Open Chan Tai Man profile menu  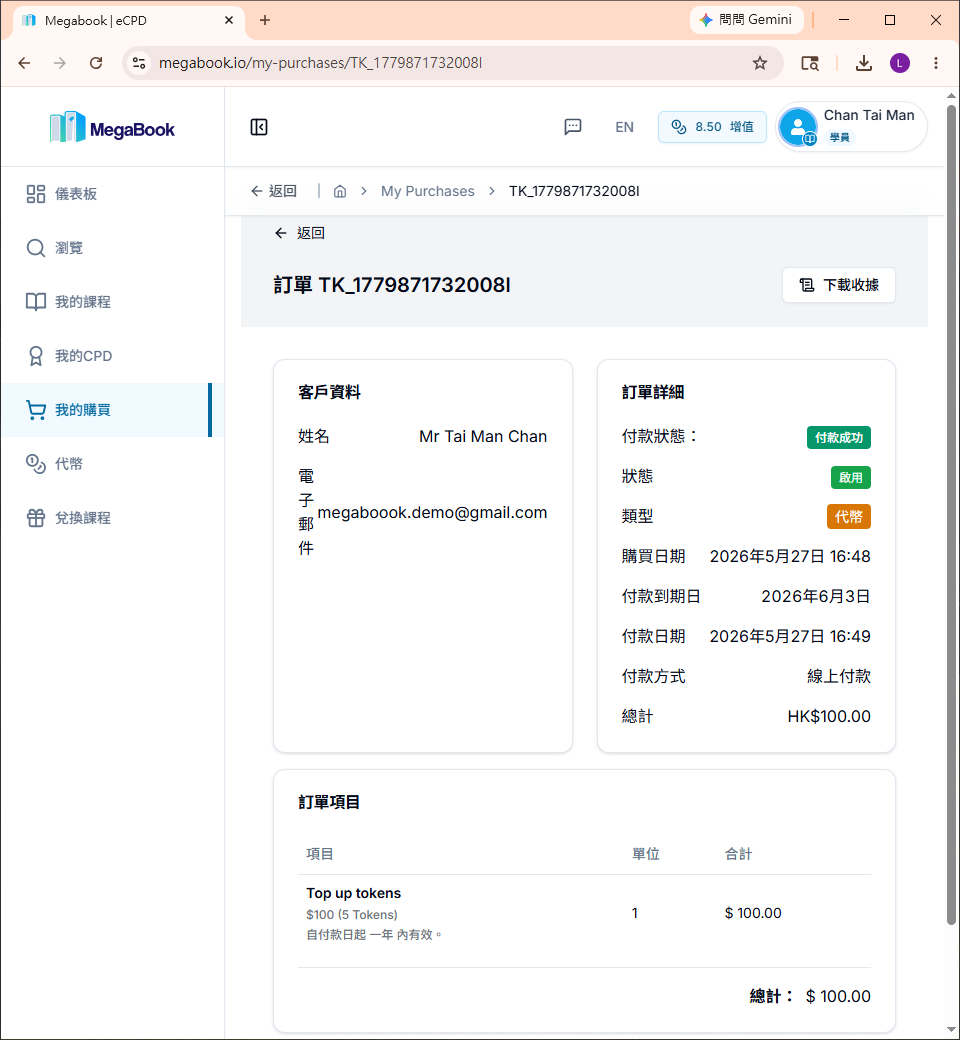point(852,127)
